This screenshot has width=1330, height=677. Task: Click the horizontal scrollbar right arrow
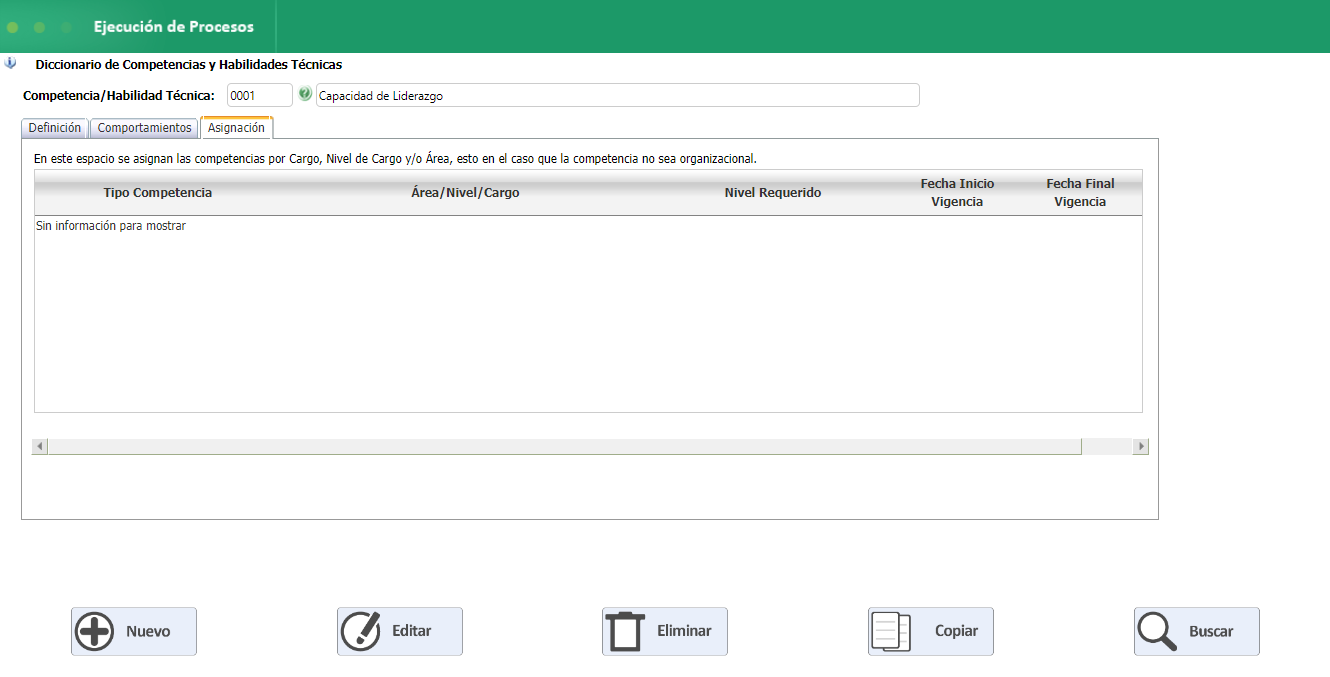click(x=1141, y=446)
